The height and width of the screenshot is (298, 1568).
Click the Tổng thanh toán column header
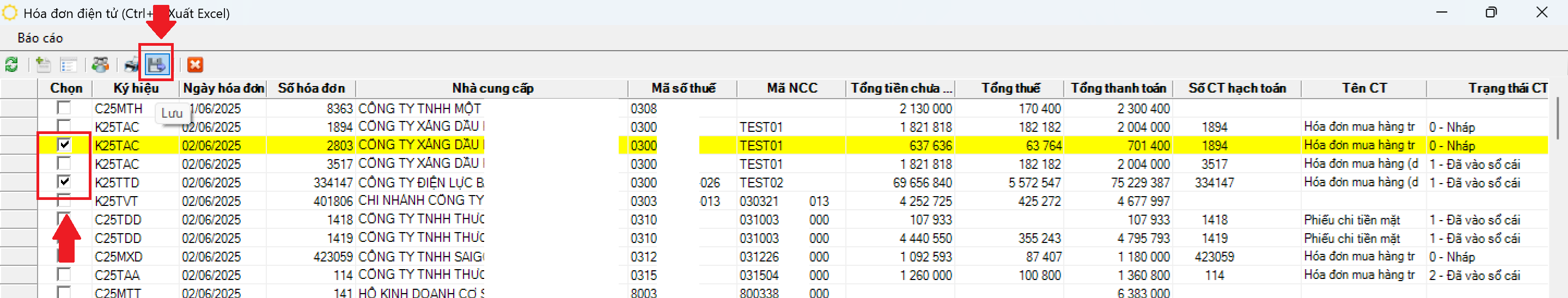coord(1118,88)
